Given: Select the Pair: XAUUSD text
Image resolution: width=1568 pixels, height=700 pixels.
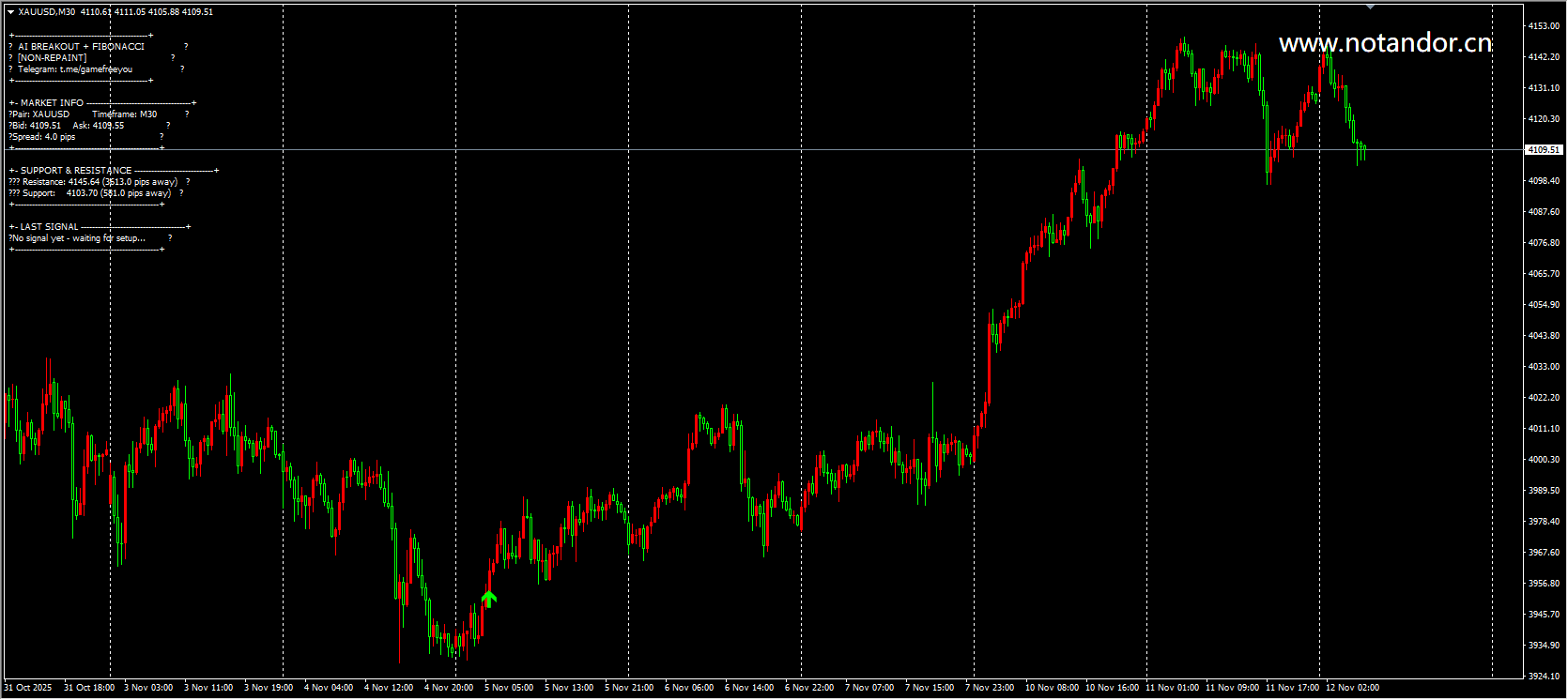Looking at the screenshot, I should (40, 114).
